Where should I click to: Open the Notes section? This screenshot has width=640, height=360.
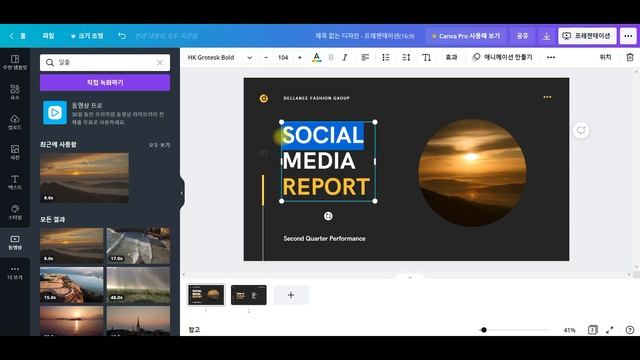(x=194, y=330)
